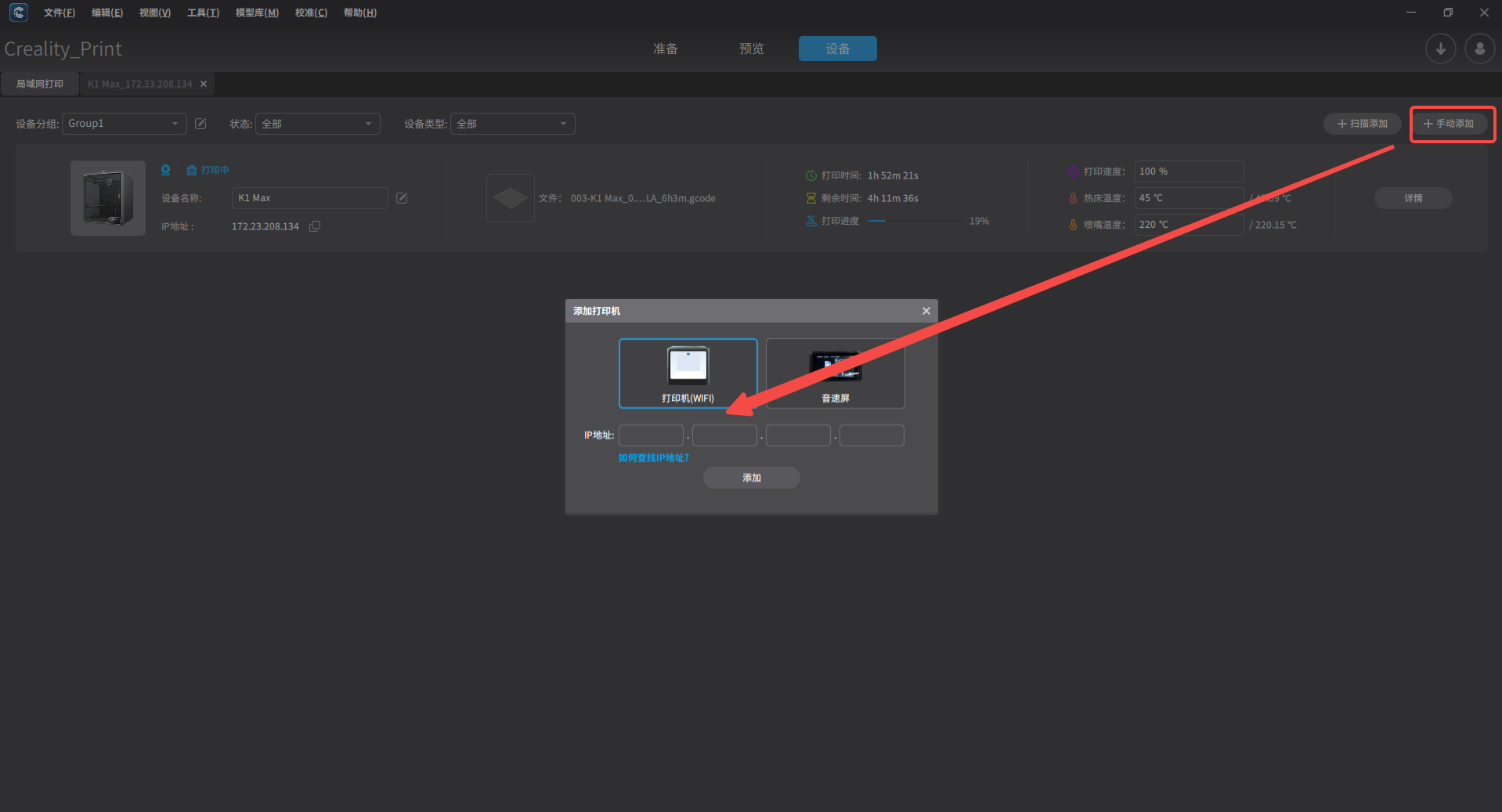The image size is (1502, 812).
Task: Copy the IP address 172.23.208.134
Action: click(x=315, y=226)
